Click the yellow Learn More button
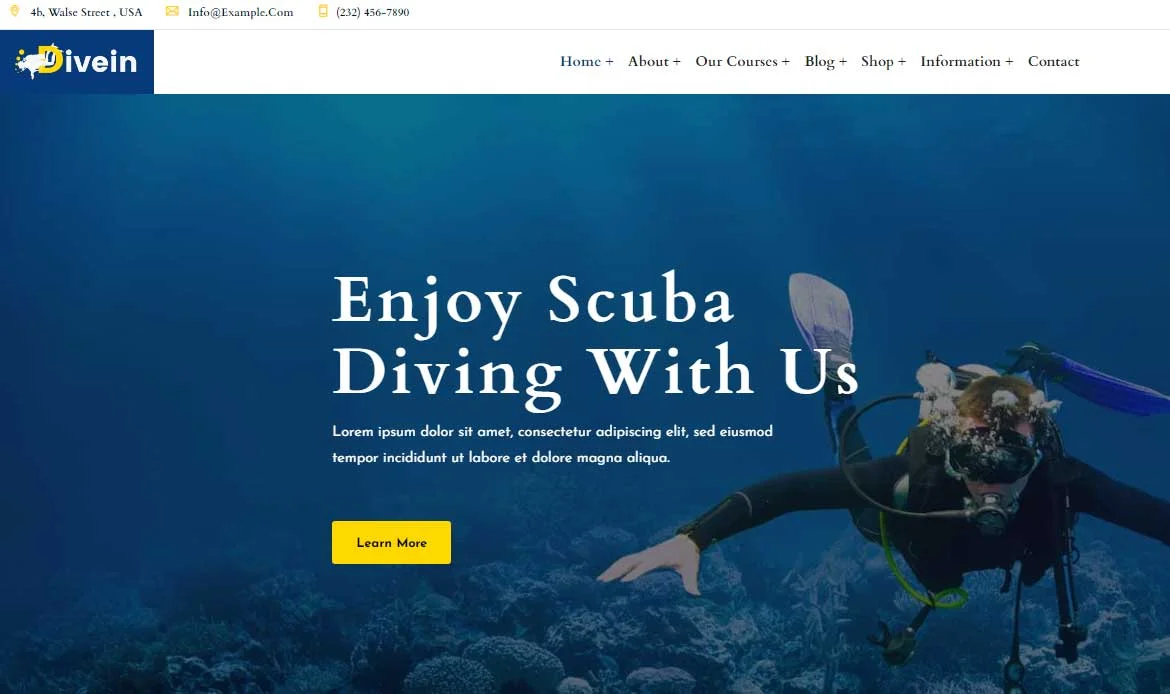 pos(391,543)
